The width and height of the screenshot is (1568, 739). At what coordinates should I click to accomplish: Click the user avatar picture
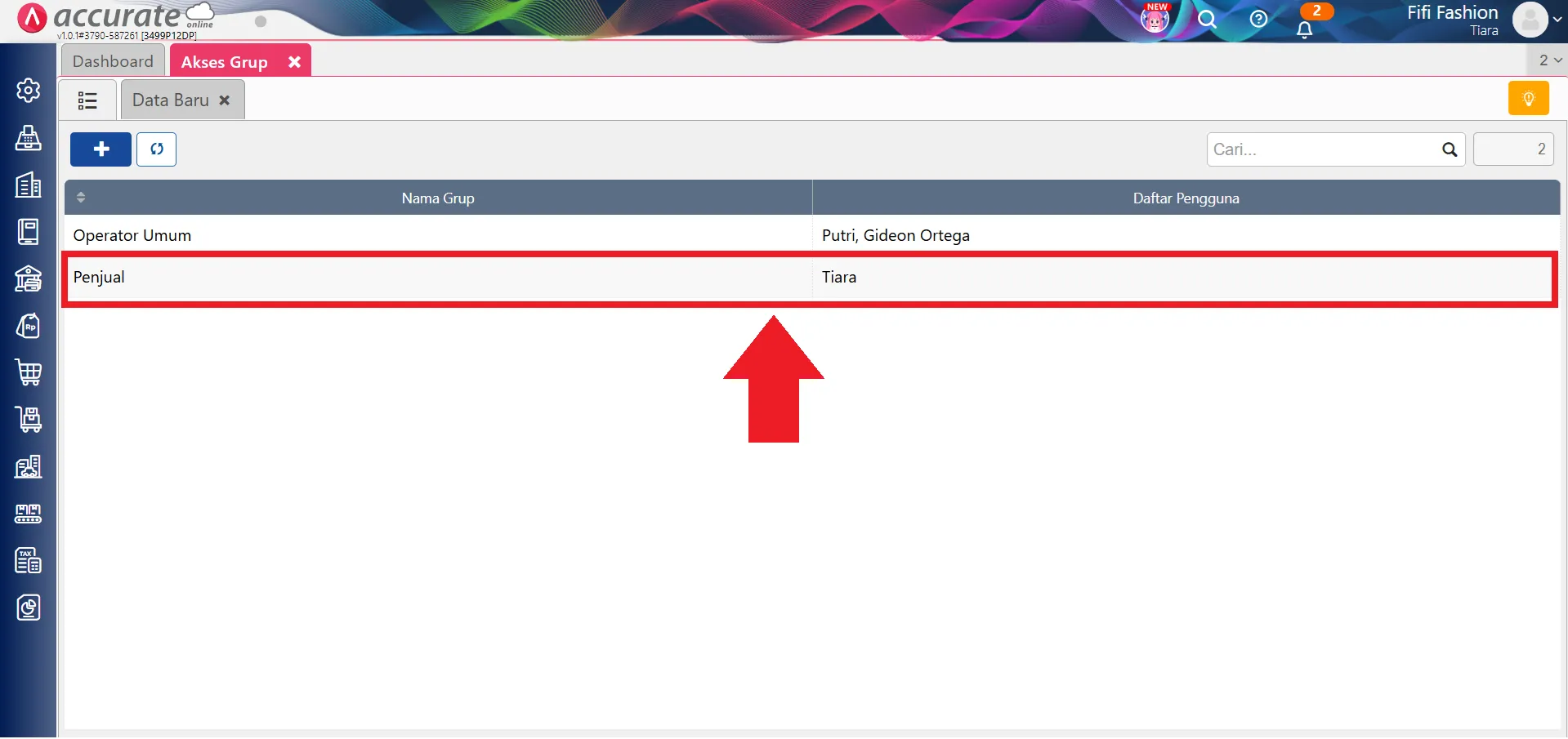(1530, 20)
